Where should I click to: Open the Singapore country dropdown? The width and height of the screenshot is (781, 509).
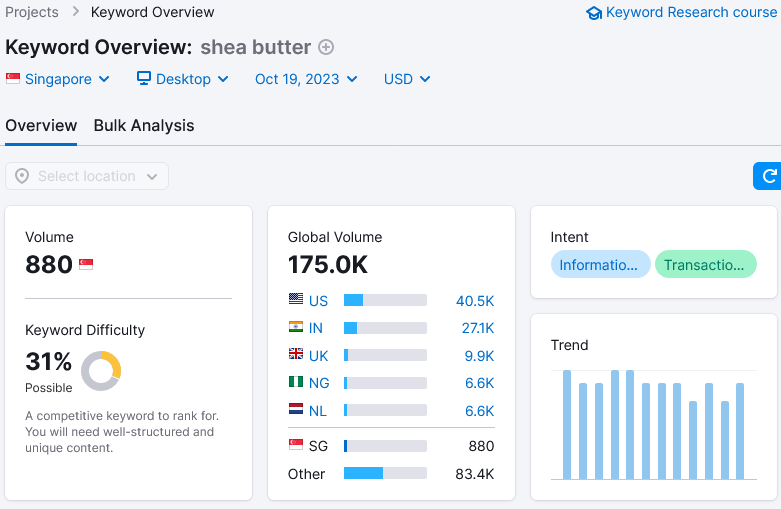pyautogui.click(x=58, y=79)
